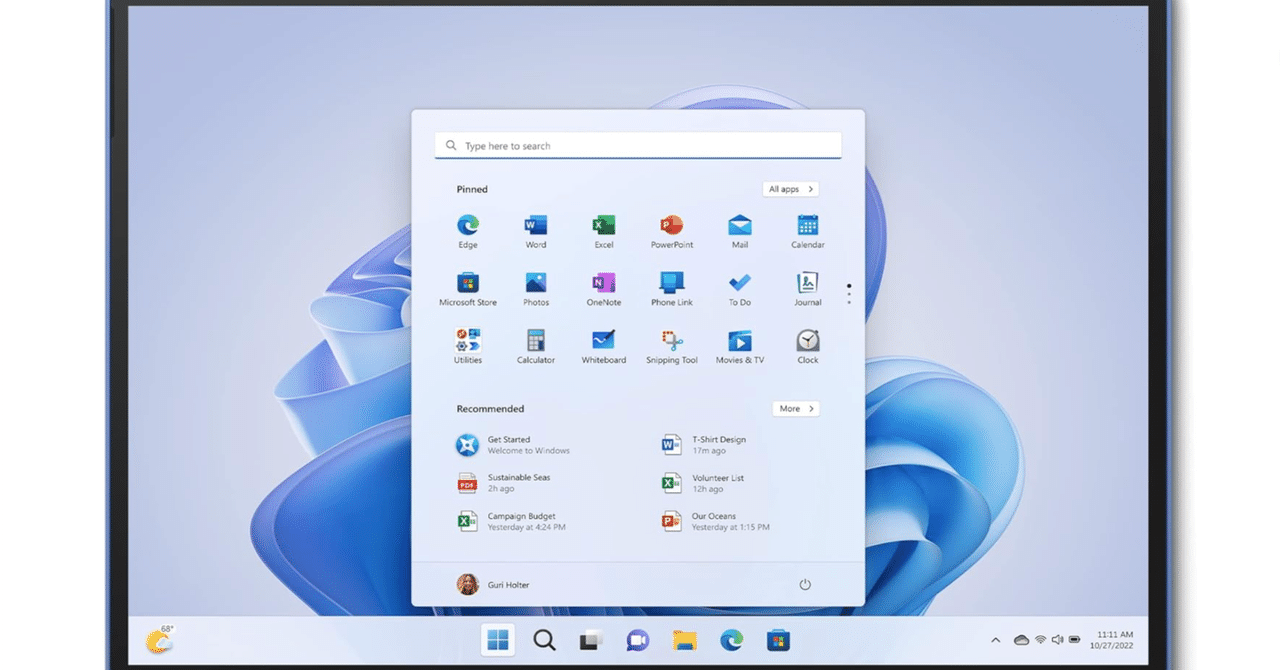The height and width of the screenshot is (670, 1280).
Task: Open the Mail app
Action: 740,231
